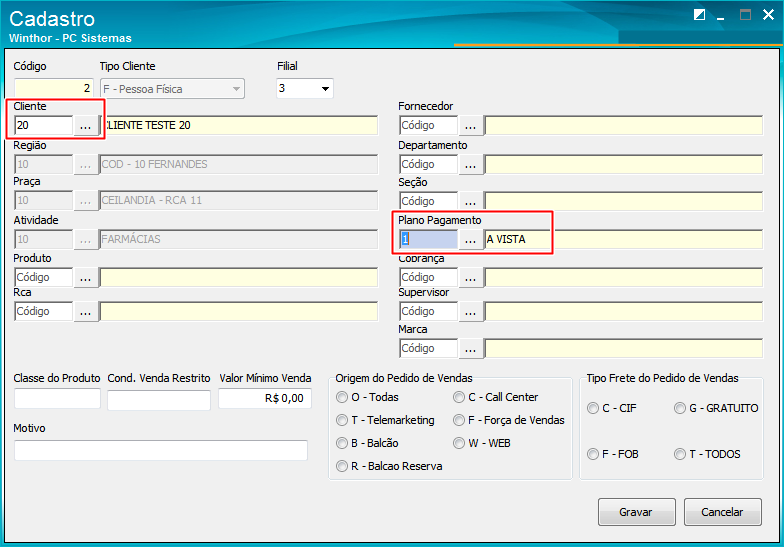The width and height of the screenshot is (784, 547).
Task: Open Plano Pagamento lookup ellipsis button
Action: pyautogui.click(x=470, y=240)
